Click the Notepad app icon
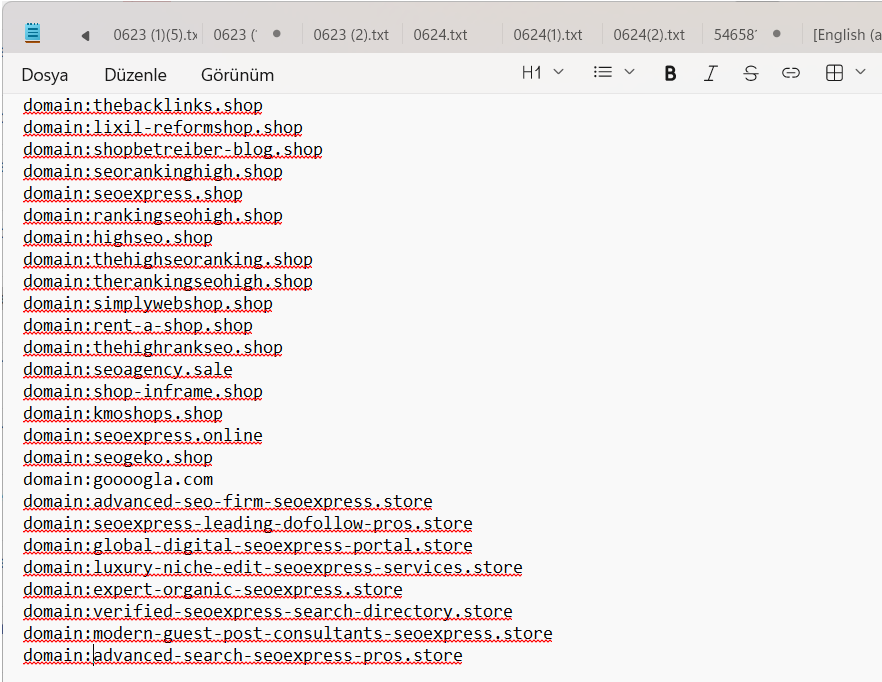 [33, 33]
